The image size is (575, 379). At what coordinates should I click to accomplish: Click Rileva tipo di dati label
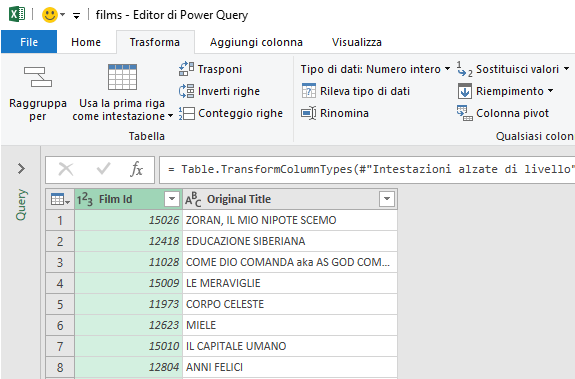point(365,91)
